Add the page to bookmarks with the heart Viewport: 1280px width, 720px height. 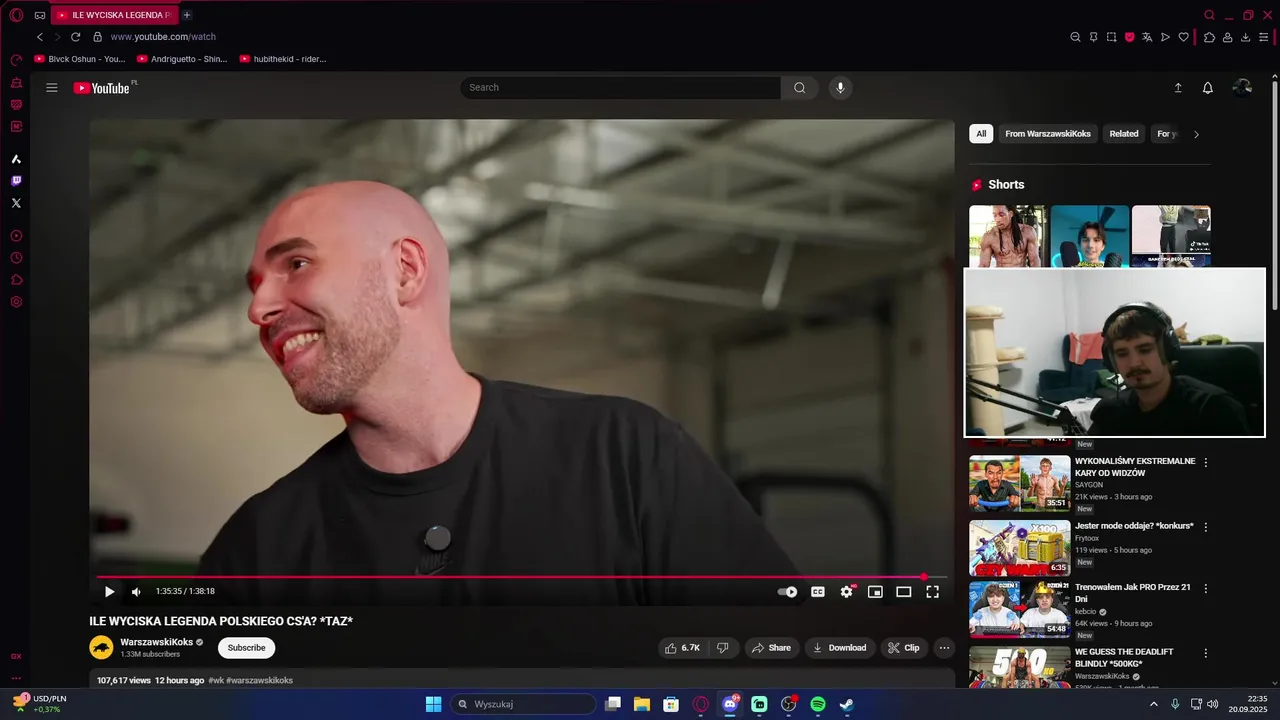point(1183,37)
